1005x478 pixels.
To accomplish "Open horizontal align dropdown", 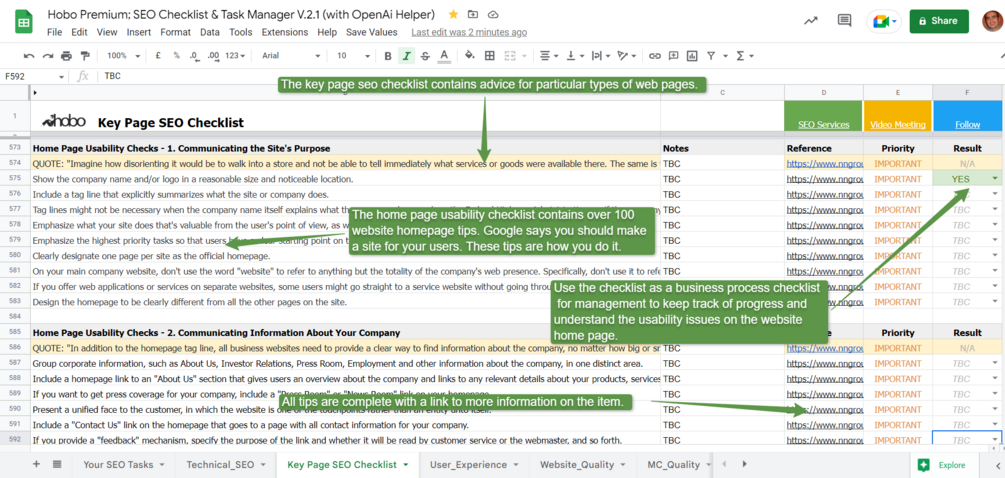I will pos(549,56).
